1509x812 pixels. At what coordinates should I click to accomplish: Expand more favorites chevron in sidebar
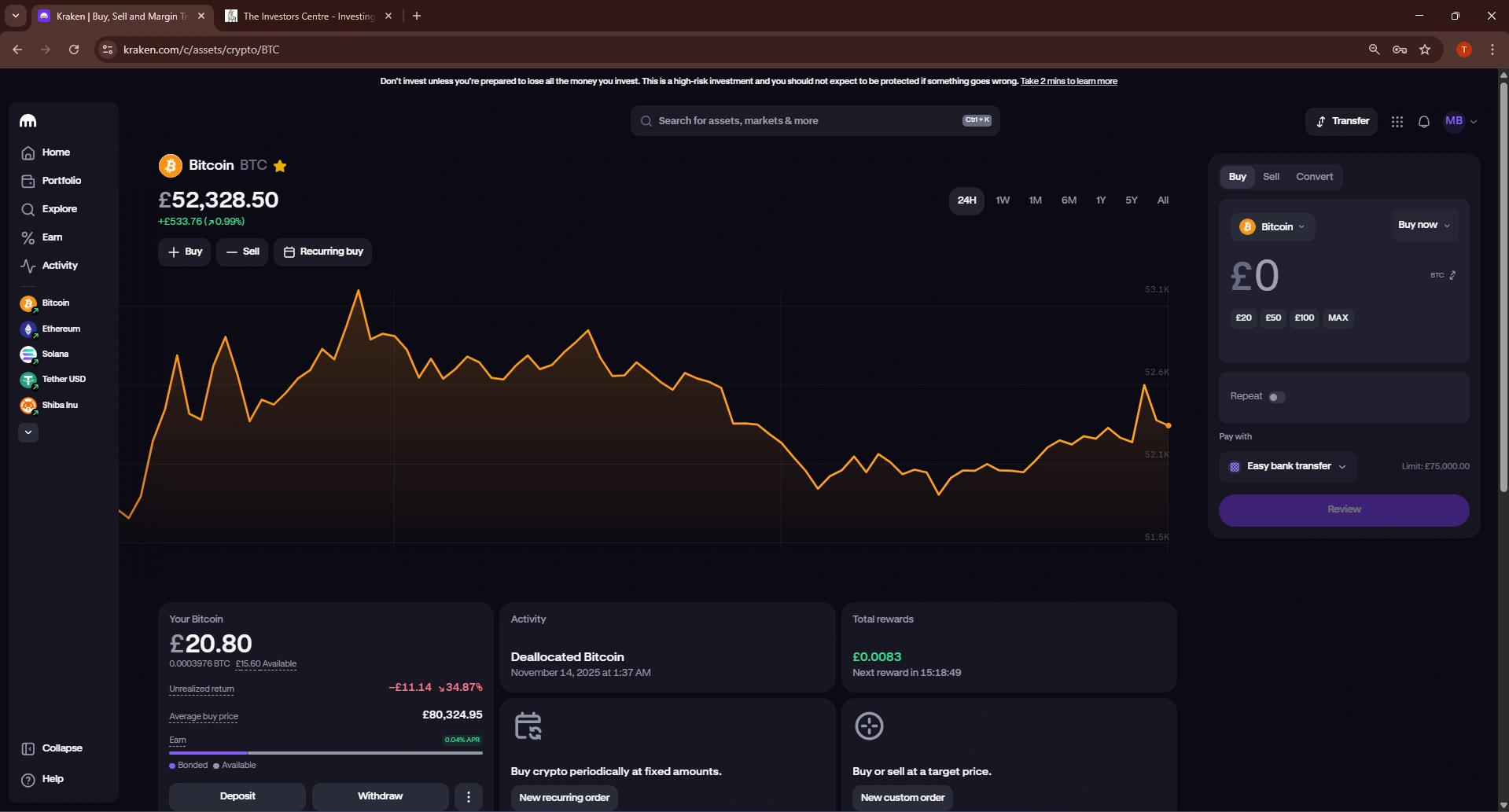click(x=28, y=432)
